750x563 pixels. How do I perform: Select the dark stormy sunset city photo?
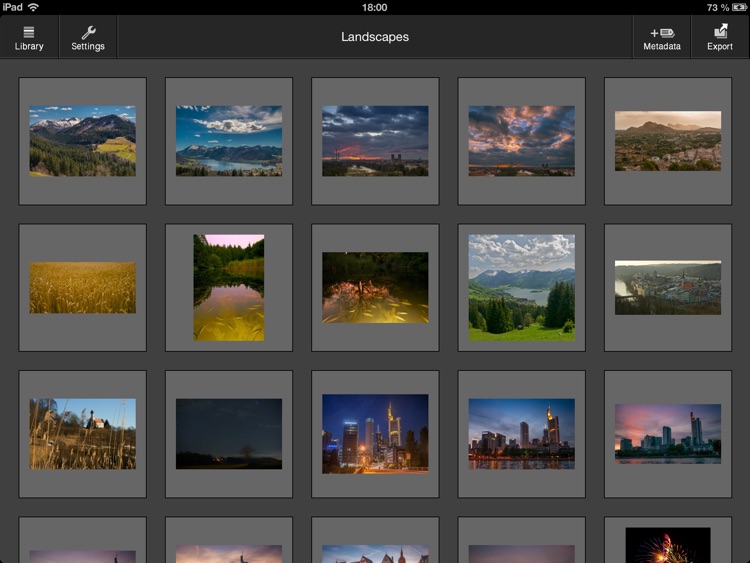coord(375,141)
